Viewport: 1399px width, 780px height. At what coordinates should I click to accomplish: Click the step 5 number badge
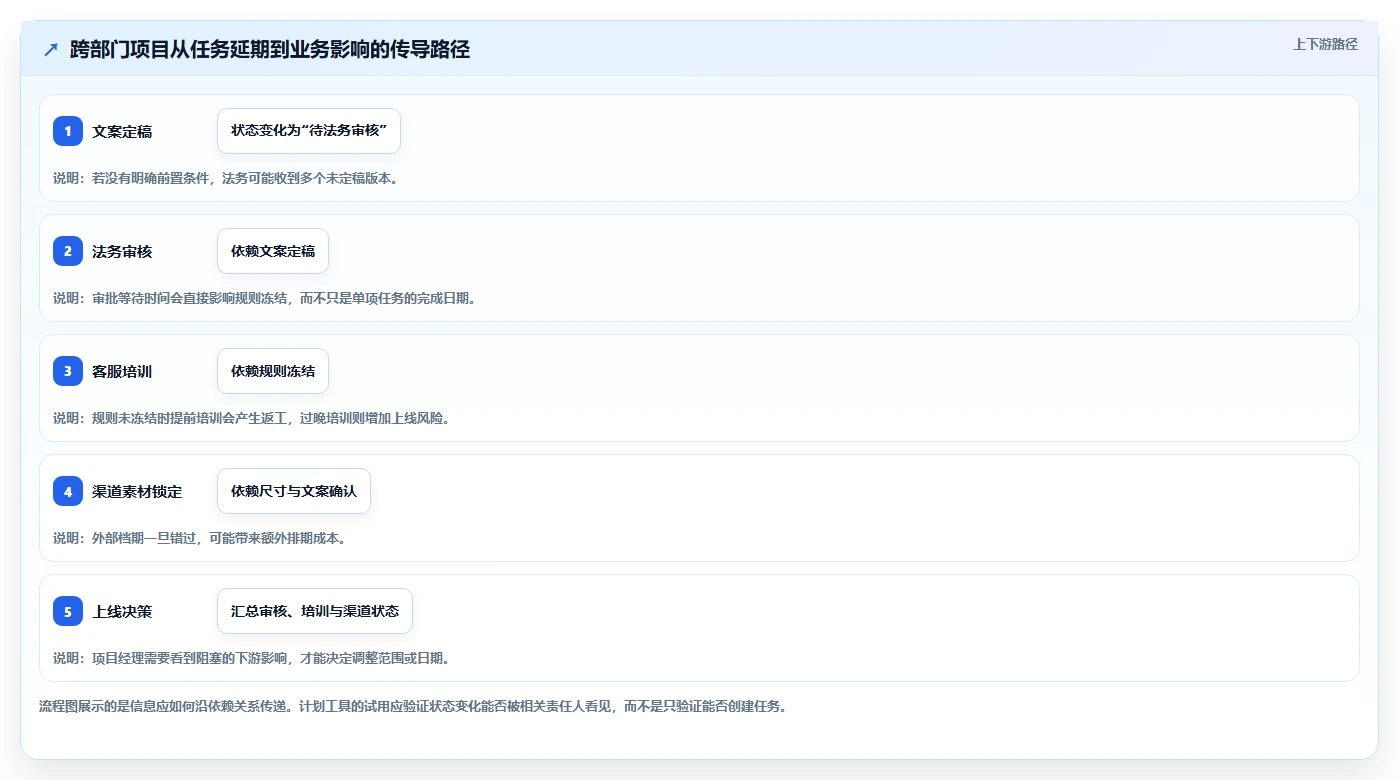click(68, 611)
